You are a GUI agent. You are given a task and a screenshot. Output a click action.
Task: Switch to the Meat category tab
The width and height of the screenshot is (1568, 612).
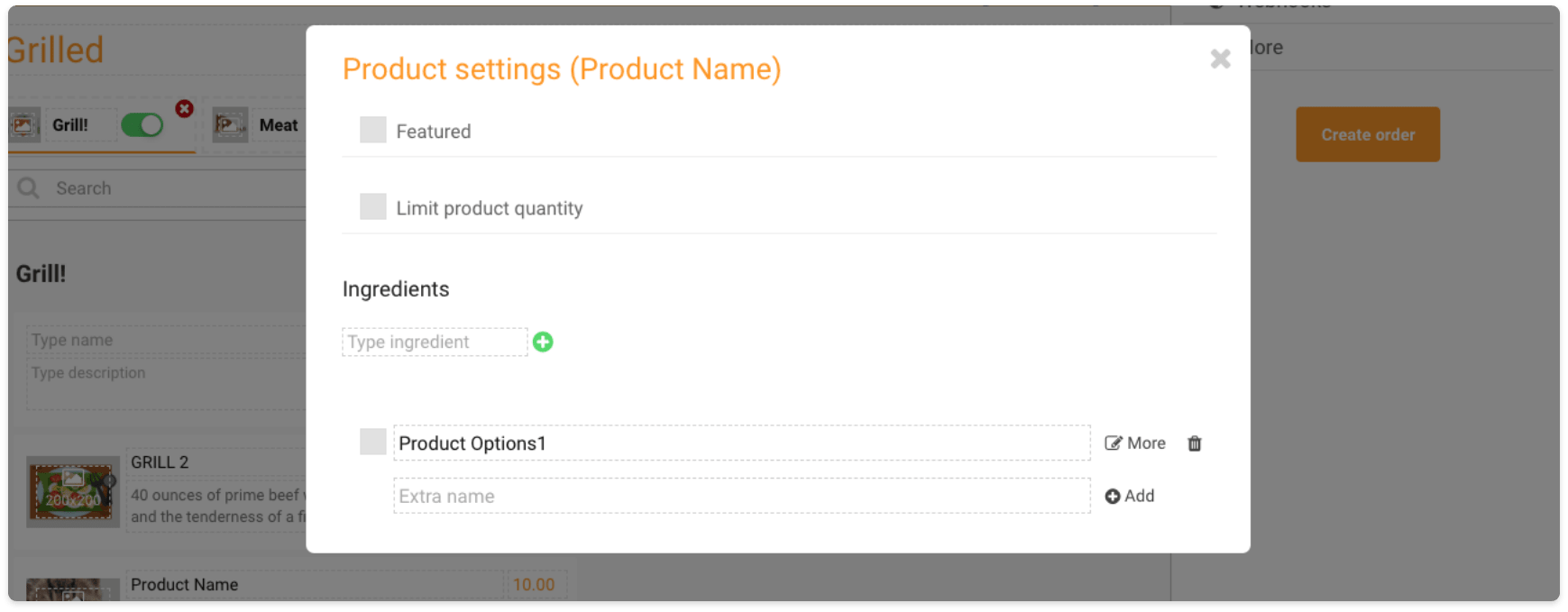[279, 125]
